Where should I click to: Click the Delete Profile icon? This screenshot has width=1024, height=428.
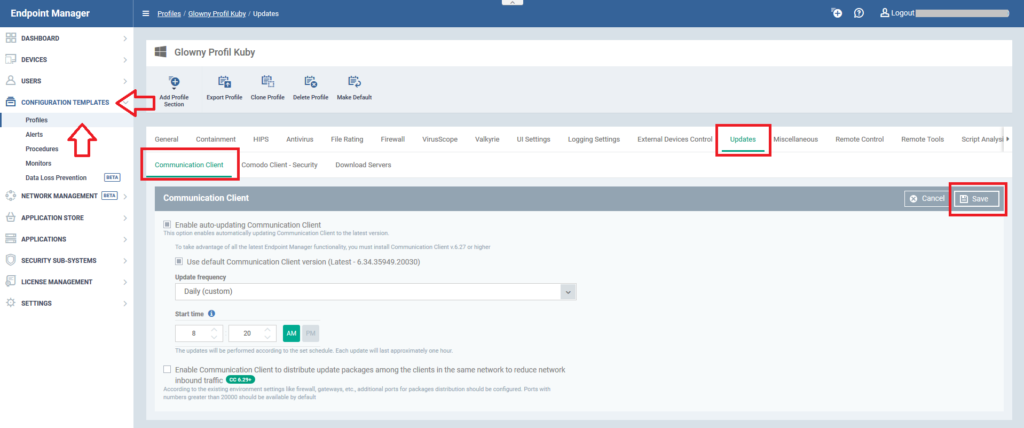[311, 82]
